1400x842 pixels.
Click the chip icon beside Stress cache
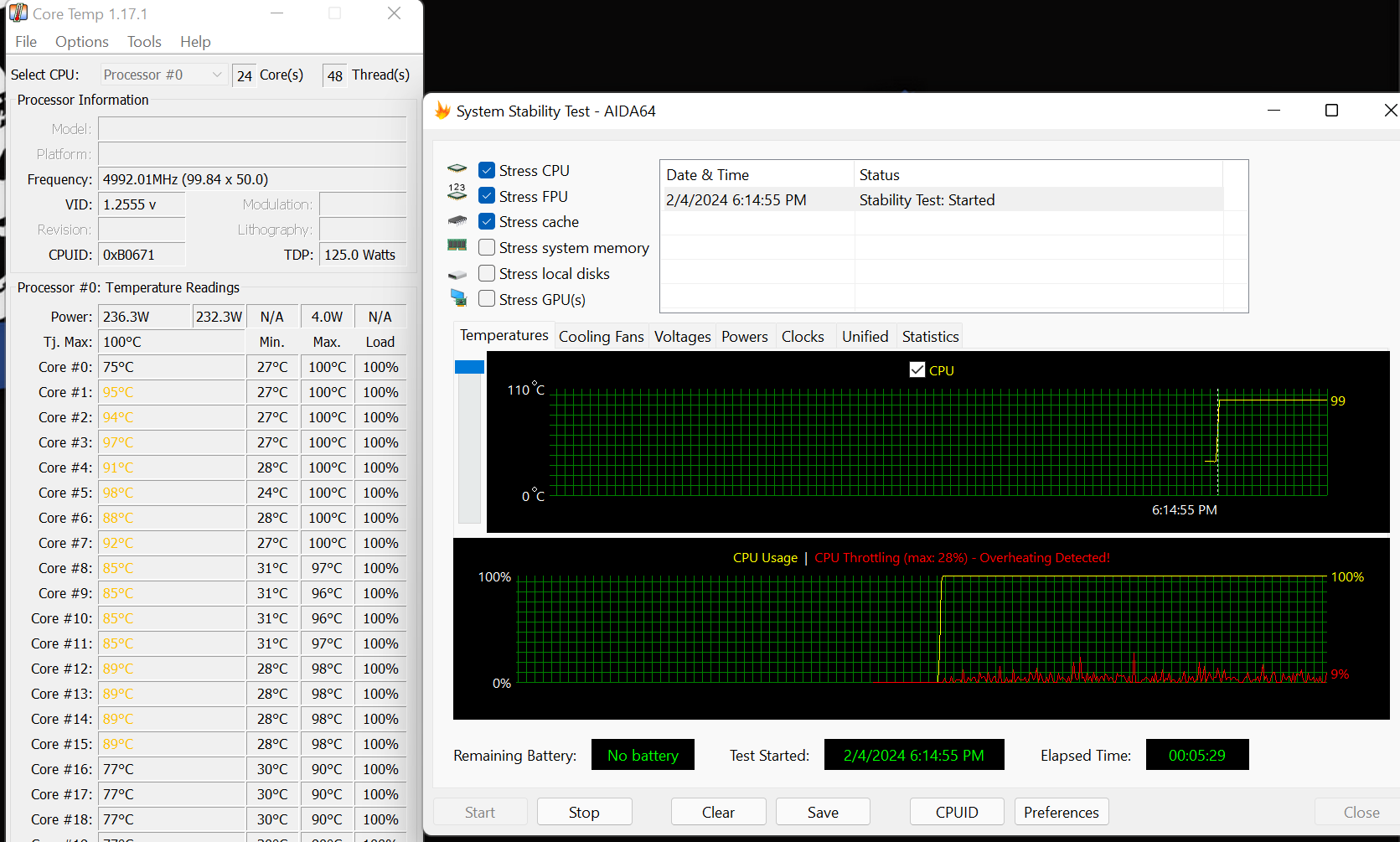[x=457, y=221]
